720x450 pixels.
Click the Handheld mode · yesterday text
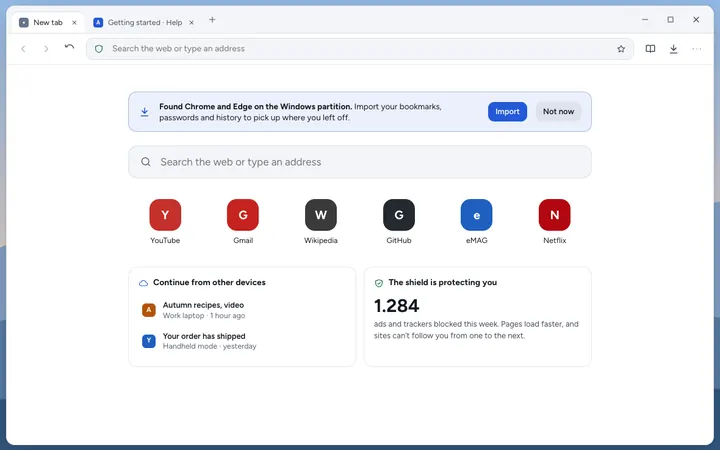[209, 347]
